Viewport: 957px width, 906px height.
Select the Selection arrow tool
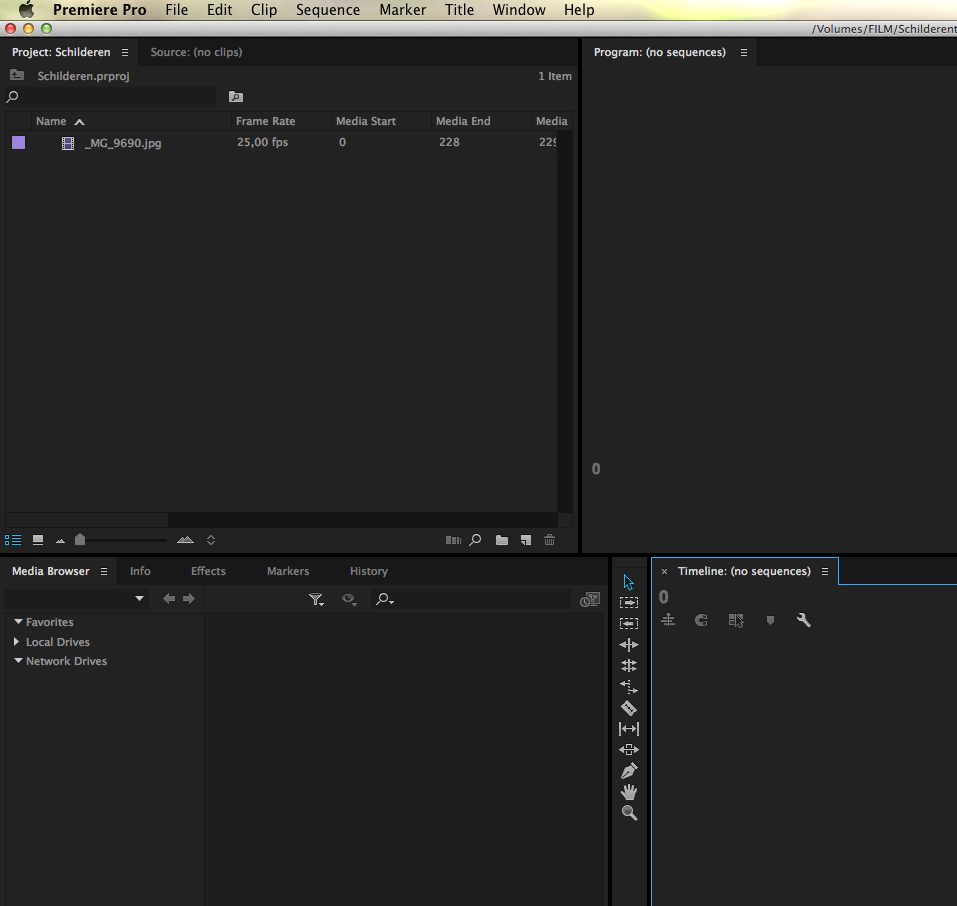coord(629,582)
